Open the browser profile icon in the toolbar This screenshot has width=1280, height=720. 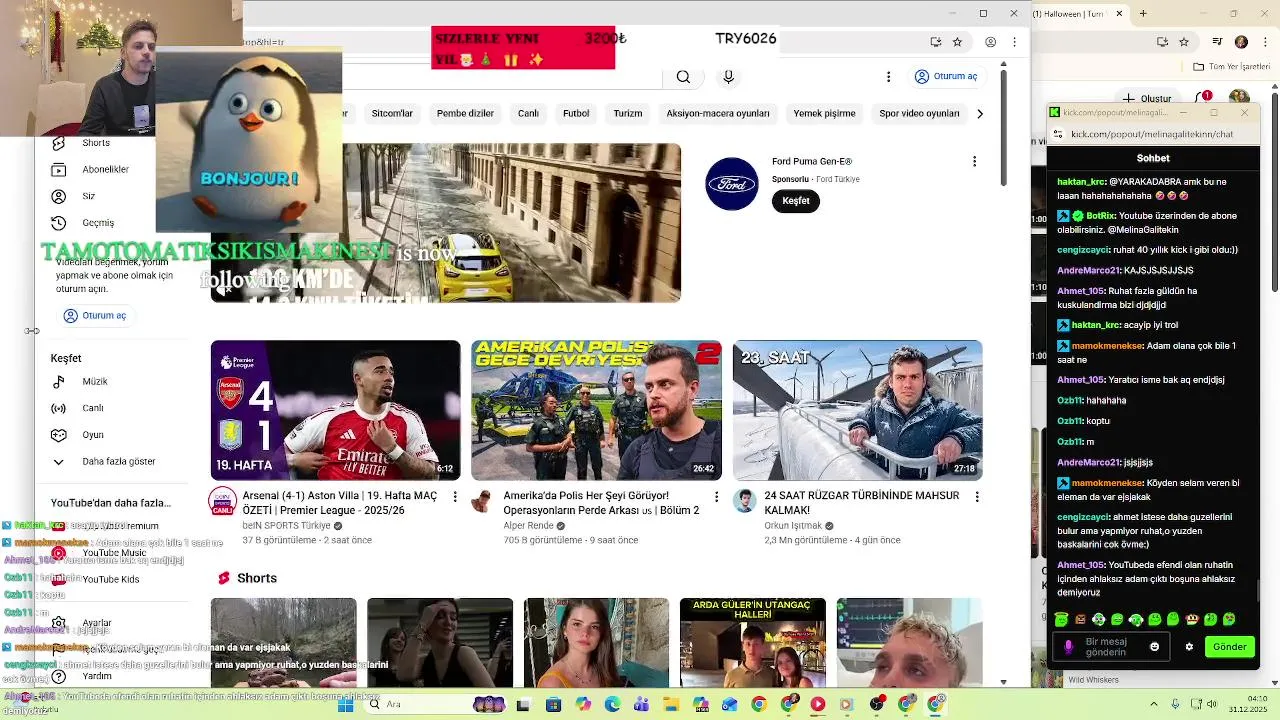coord(990,42)
